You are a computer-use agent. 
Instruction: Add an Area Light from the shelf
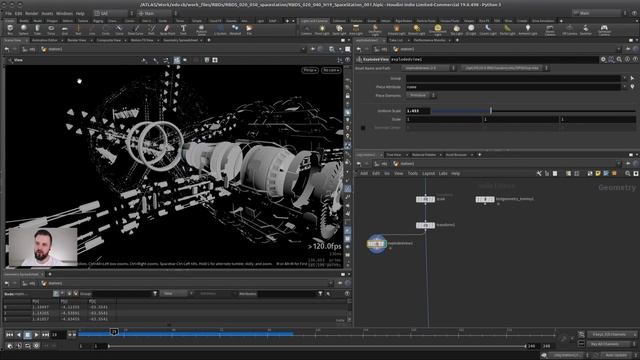356,29
